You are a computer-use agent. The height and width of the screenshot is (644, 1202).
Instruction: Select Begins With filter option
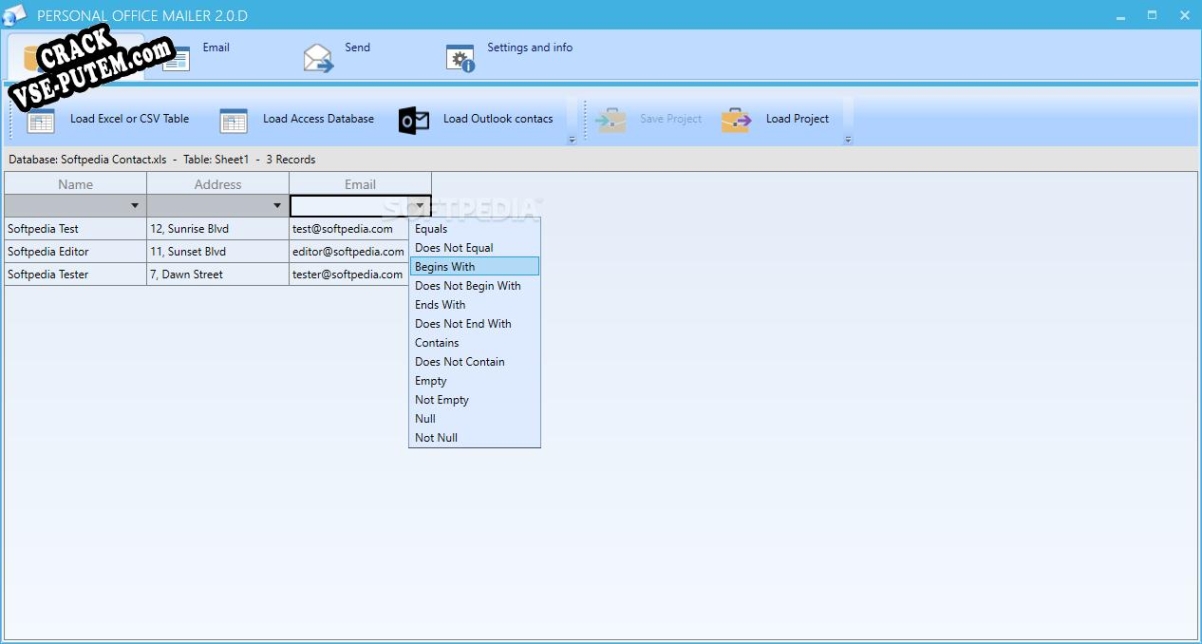click(x=475, y=267)
